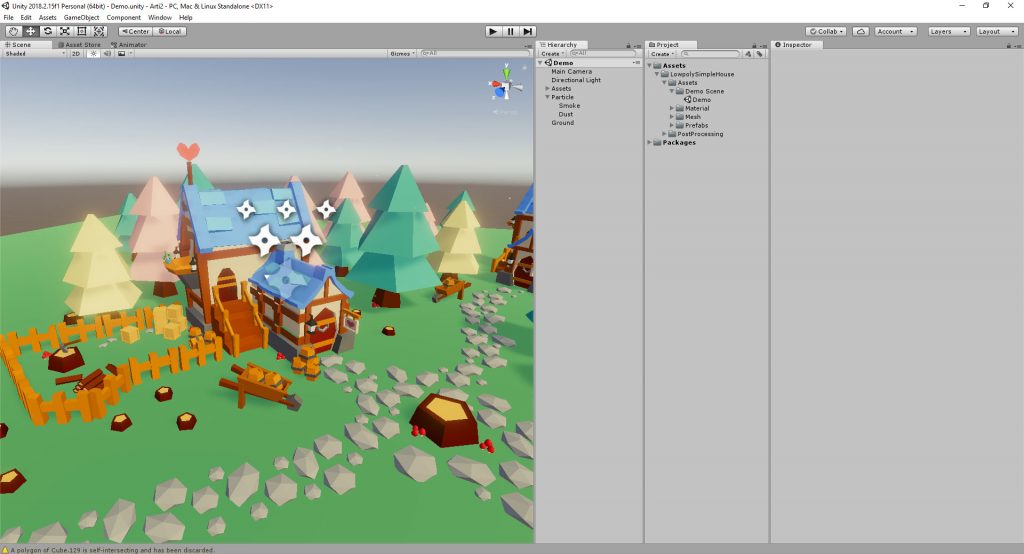The image size is (1024, 554).
Task: Click the Project search field
Action: pyautogui.click(x=711, y=54)
